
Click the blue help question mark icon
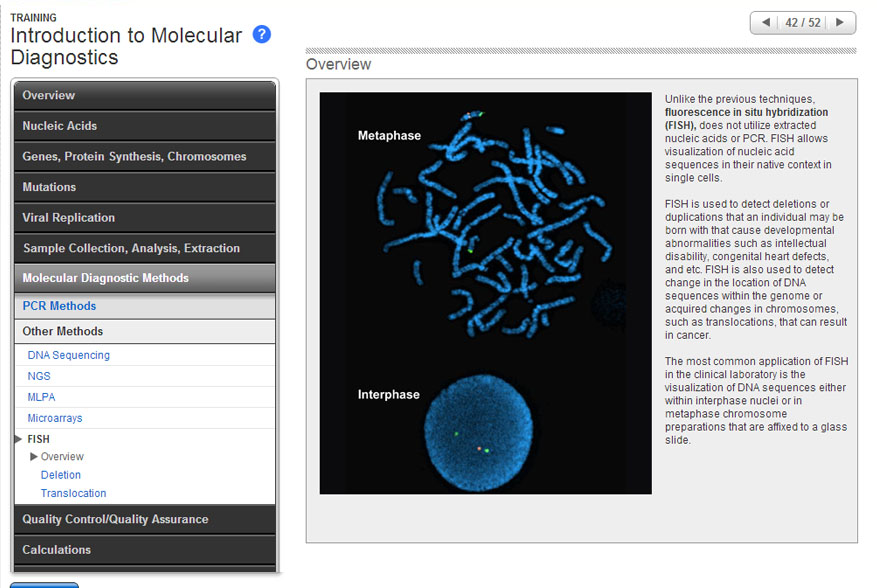262,35
